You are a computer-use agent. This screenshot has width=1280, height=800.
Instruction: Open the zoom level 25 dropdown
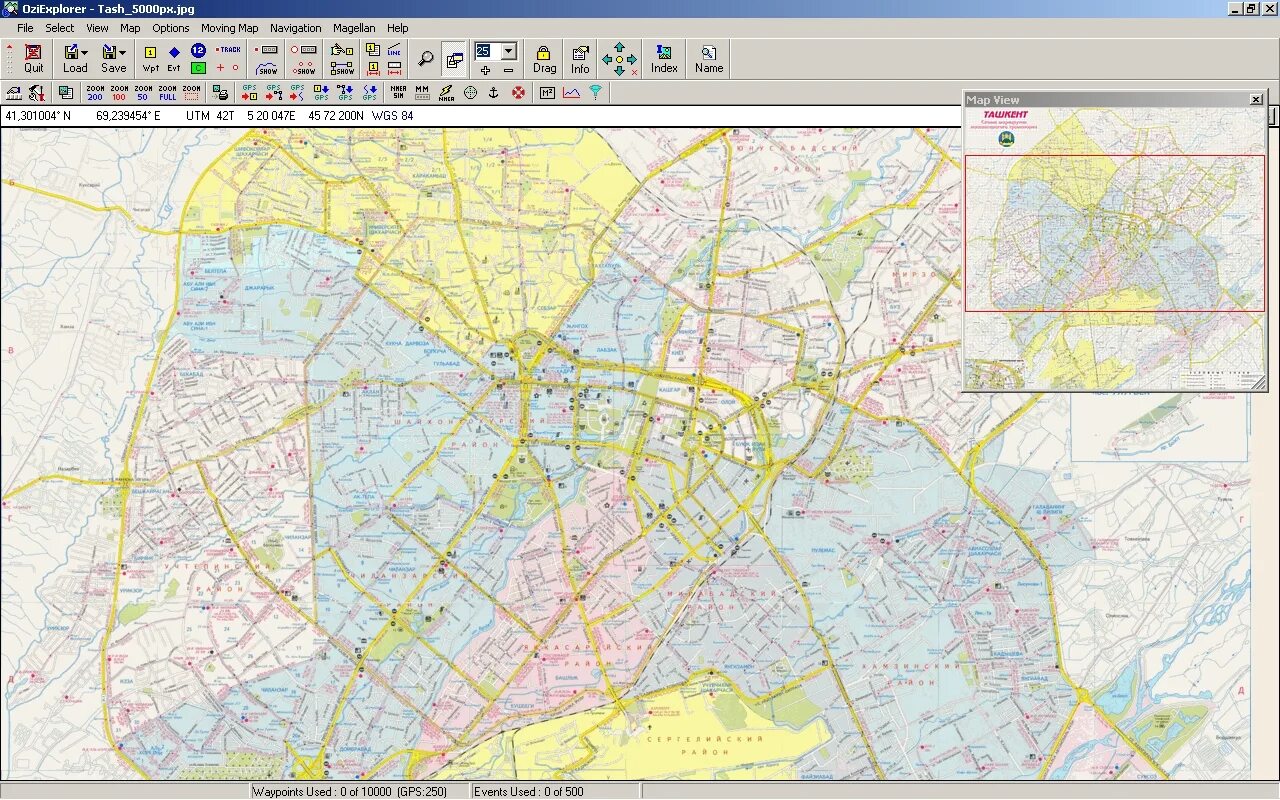pyautogui.click(x=509, y=51)
